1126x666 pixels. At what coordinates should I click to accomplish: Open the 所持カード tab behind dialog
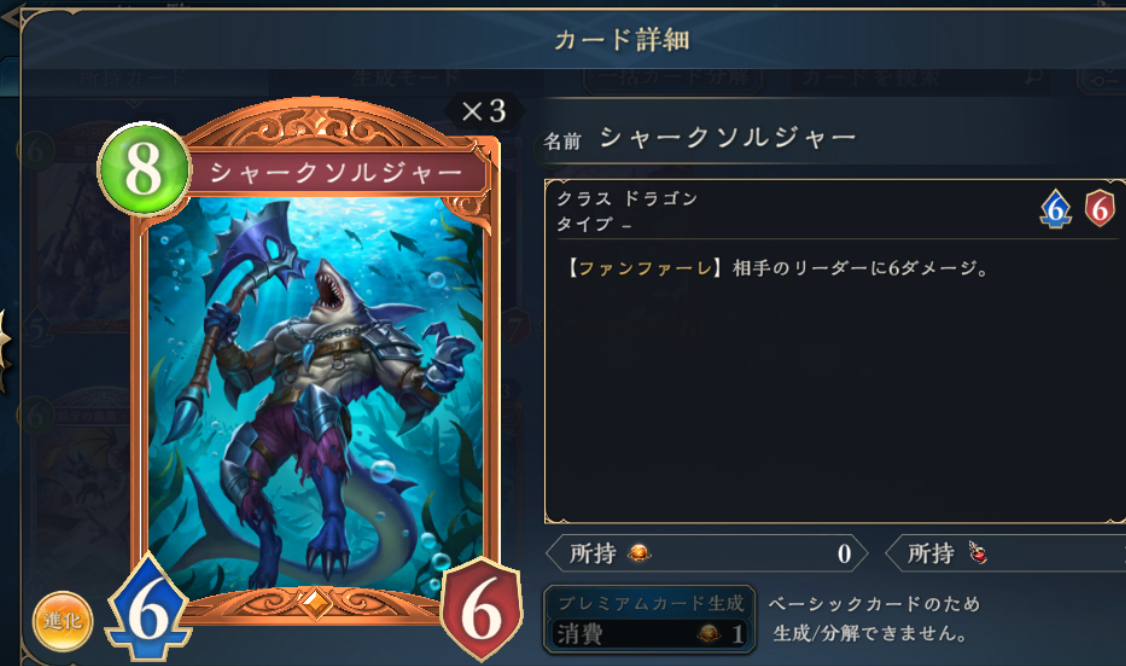pyautogui.click(x=133, y=77)
